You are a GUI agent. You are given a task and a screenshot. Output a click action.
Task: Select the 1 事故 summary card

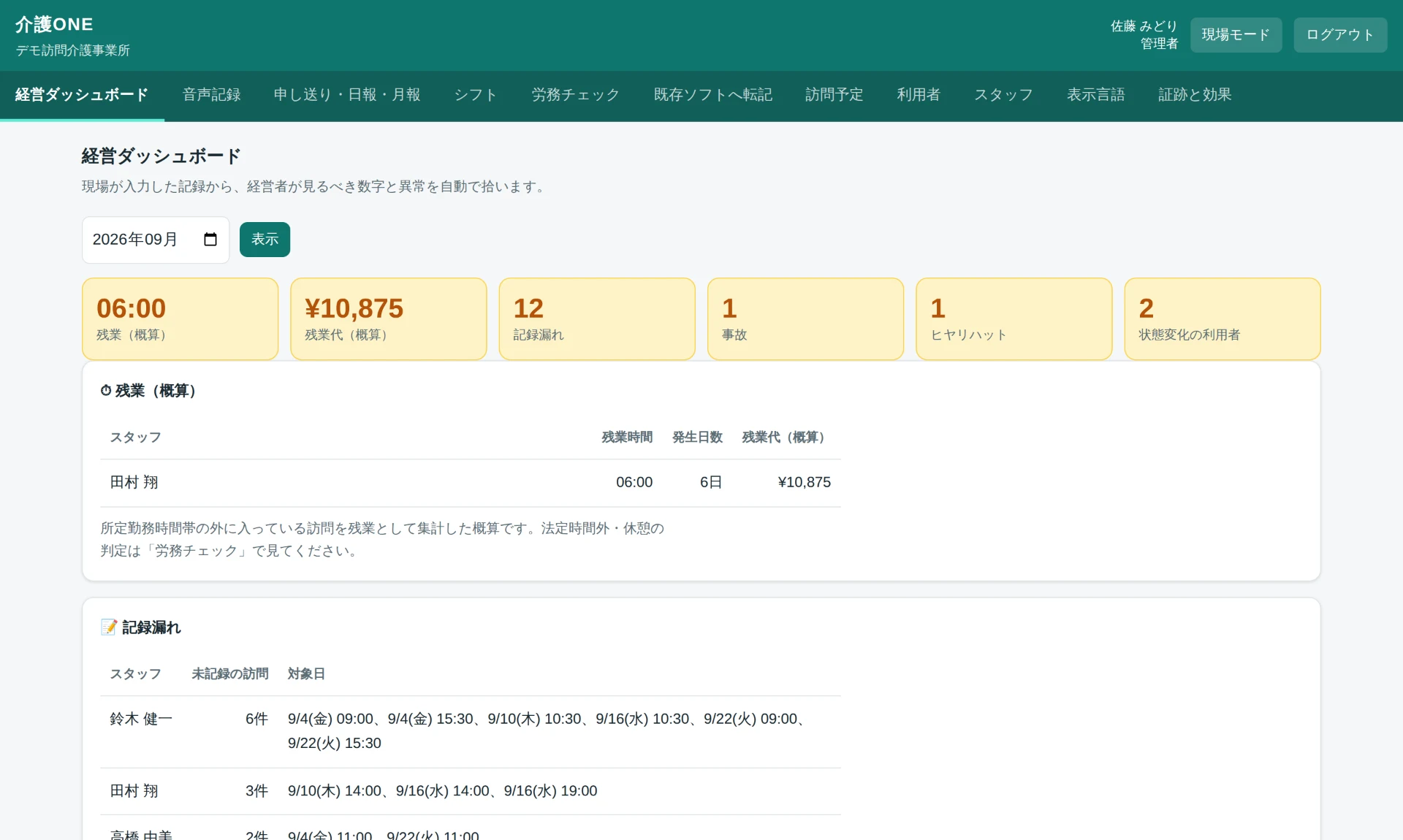pyautogui.click(x=805, y=318)
